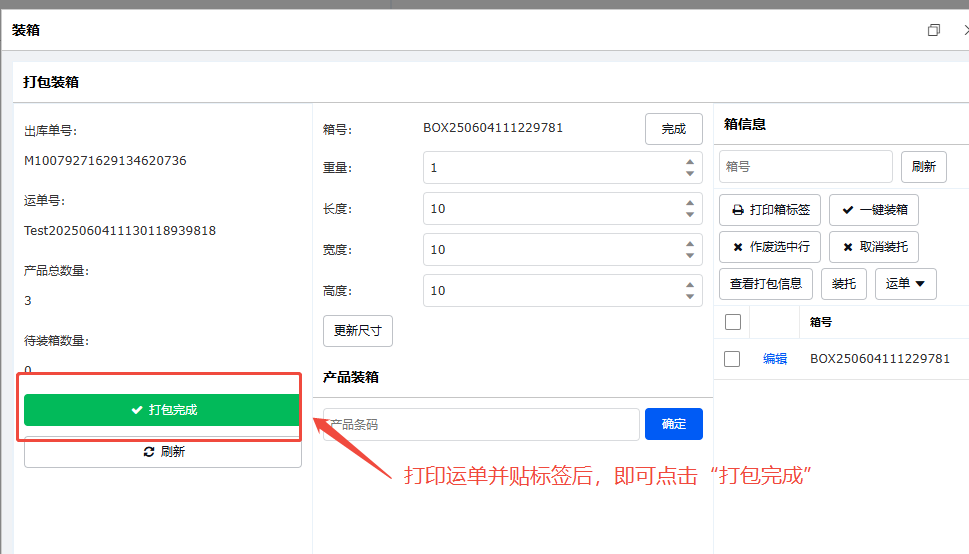Click the 完成 button next to box number
Screen dimensions: 969x554
tap(674, 129)
